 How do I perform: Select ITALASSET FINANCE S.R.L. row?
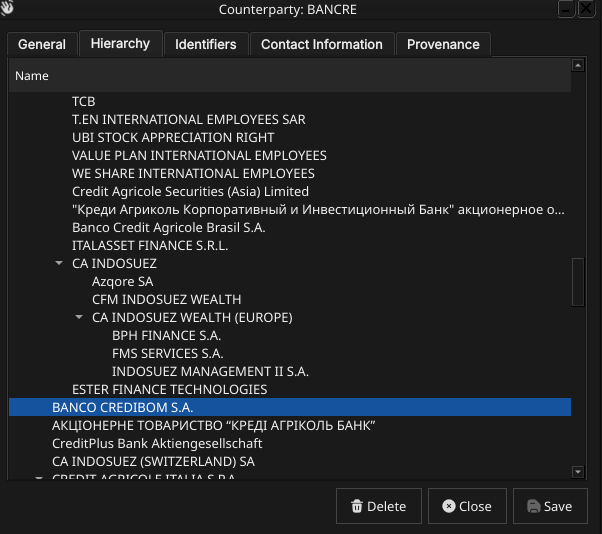point(290,245)
